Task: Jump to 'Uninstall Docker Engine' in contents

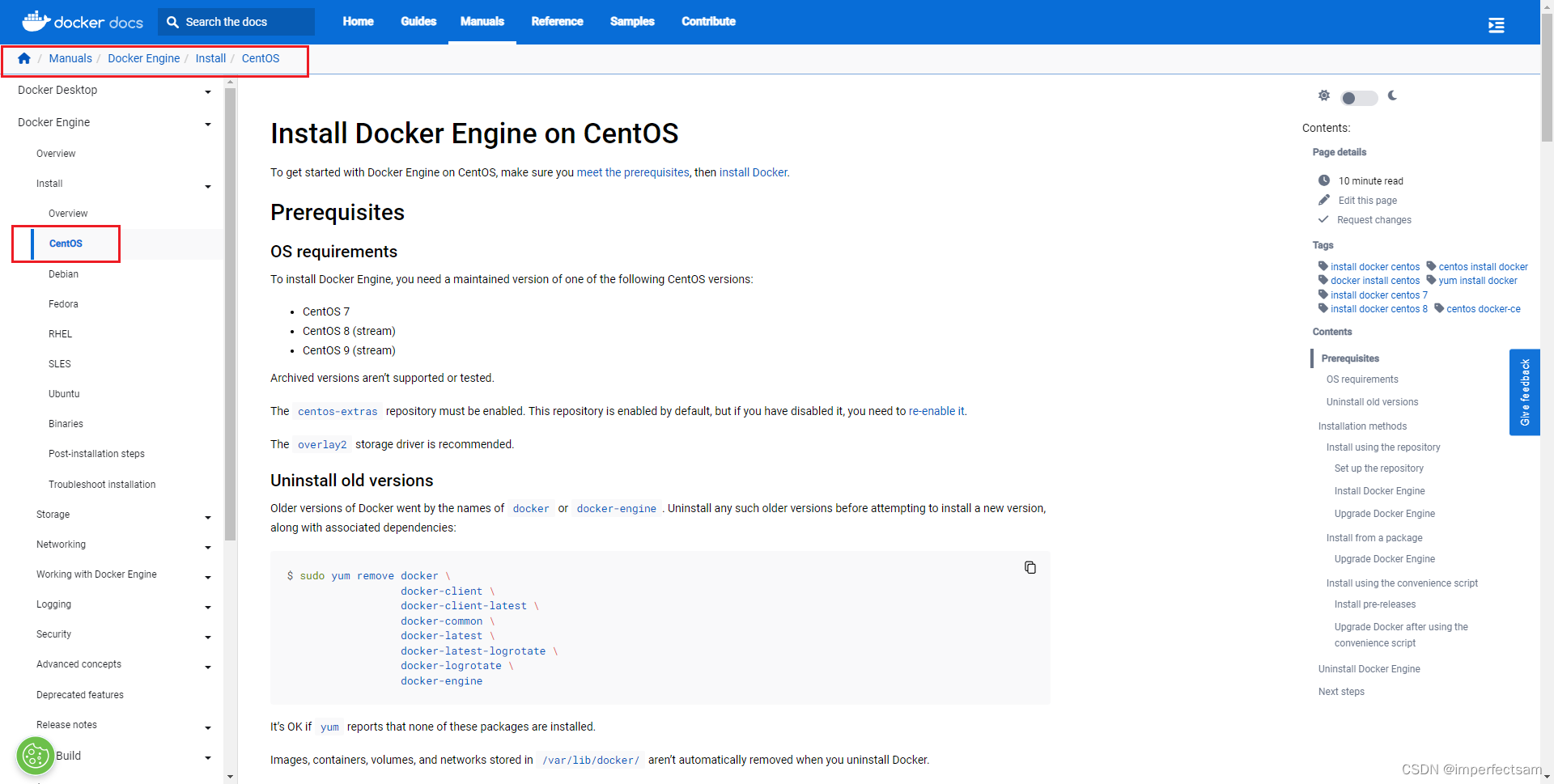Action: click(1369, 669)
